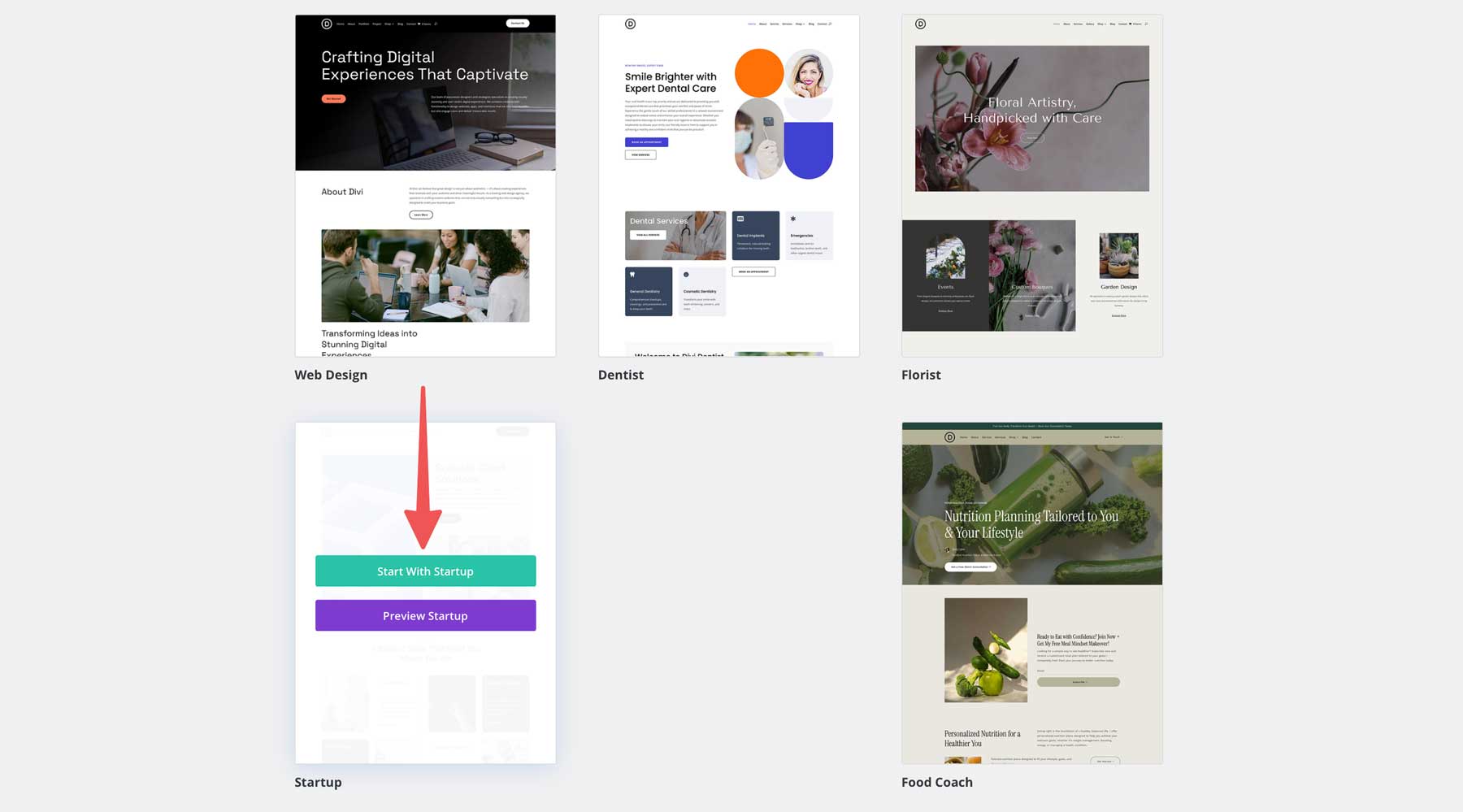This screenshot has width=1463, height=812.
Task: Open the Shop dropdown in the Food Coach nav
Action: point(1014,436)
